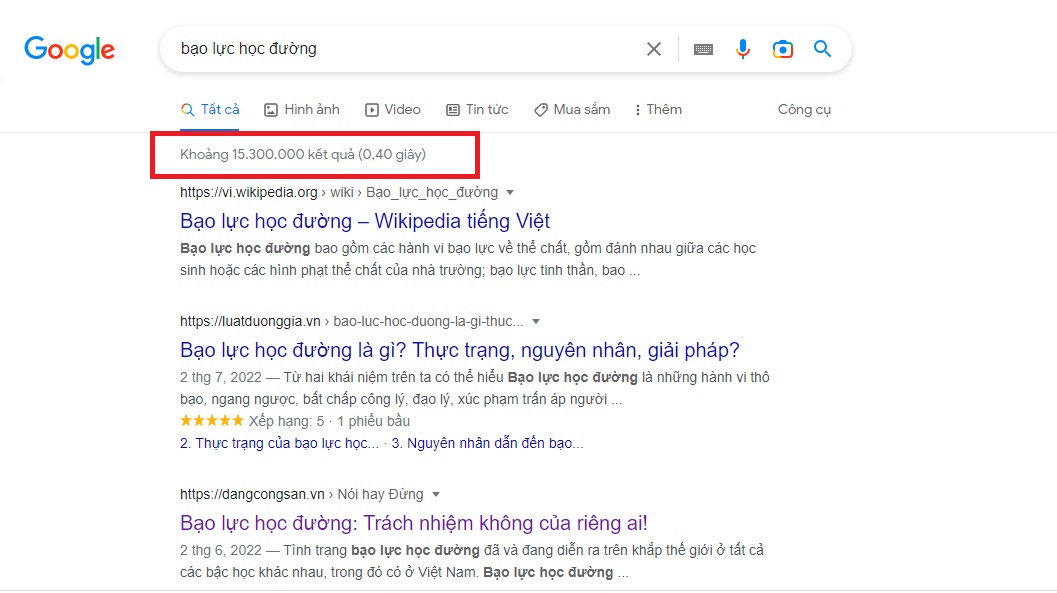
Task: Open the on-screen keyboard icon
Action: click(703, 49)
